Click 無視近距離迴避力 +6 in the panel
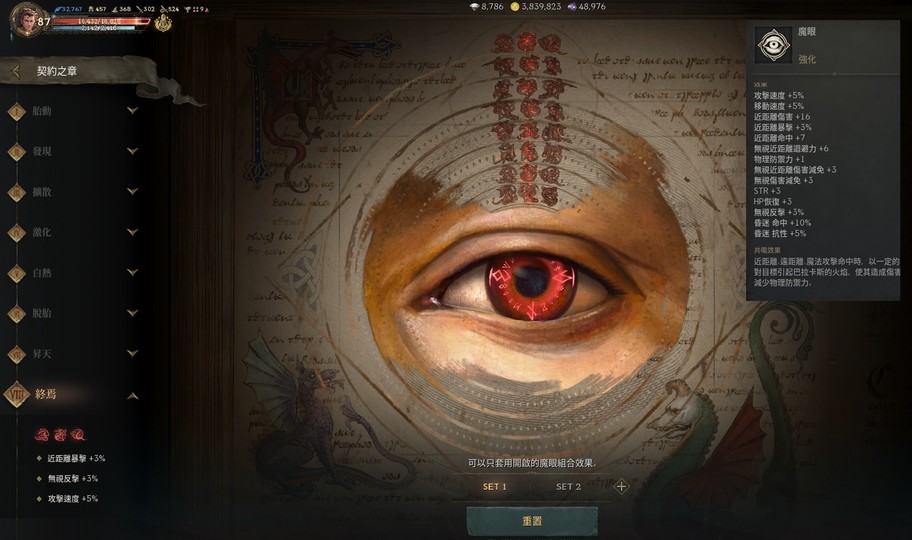Viewport: 912px width, 540px height. (791, 148)
